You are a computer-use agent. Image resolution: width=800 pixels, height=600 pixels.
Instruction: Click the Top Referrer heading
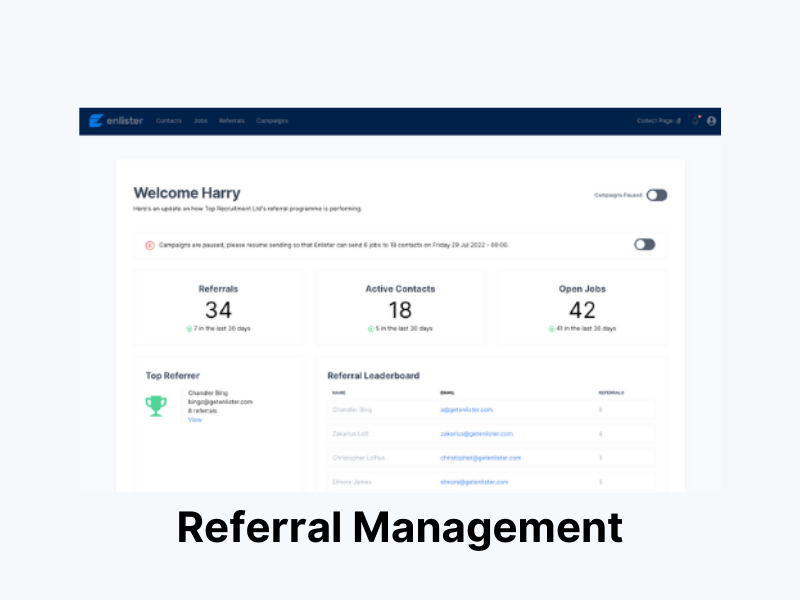coord(172,376)
